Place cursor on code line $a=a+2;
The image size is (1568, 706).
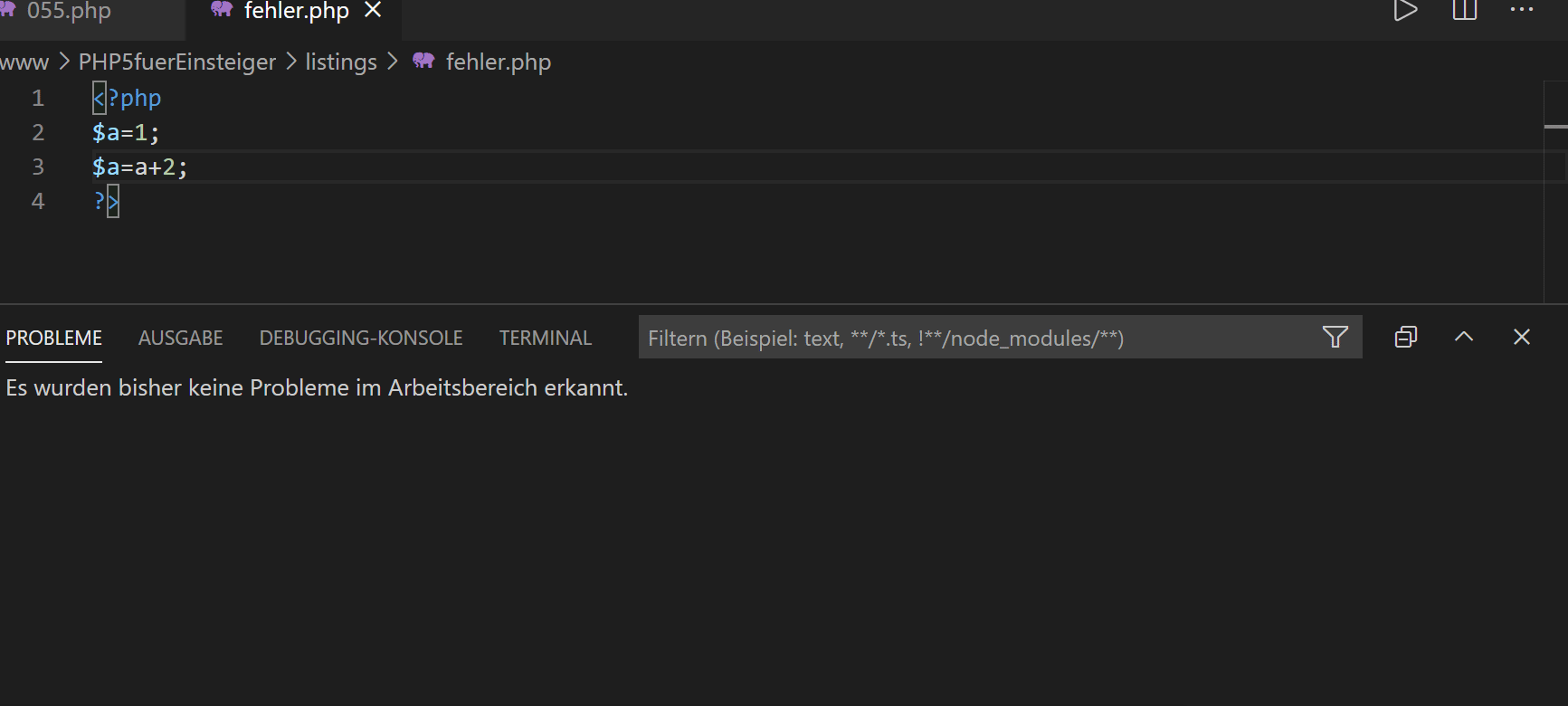(139, 167)
